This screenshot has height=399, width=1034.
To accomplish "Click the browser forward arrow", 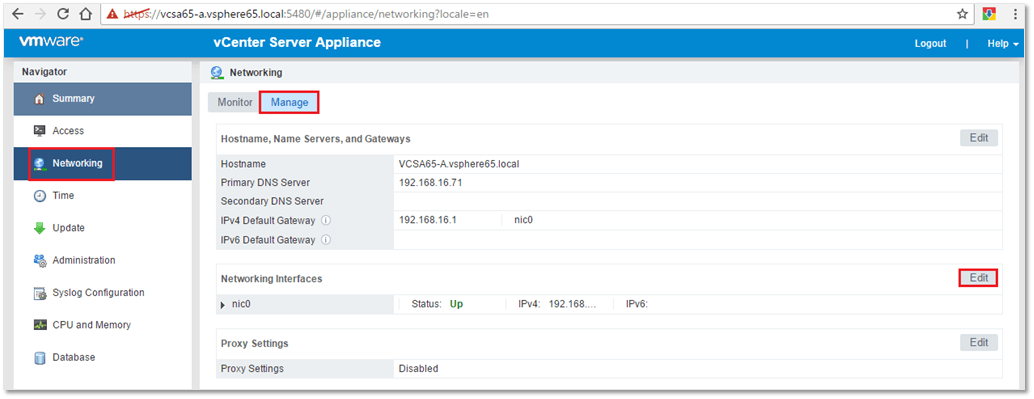I will click(x=41, y=13).
